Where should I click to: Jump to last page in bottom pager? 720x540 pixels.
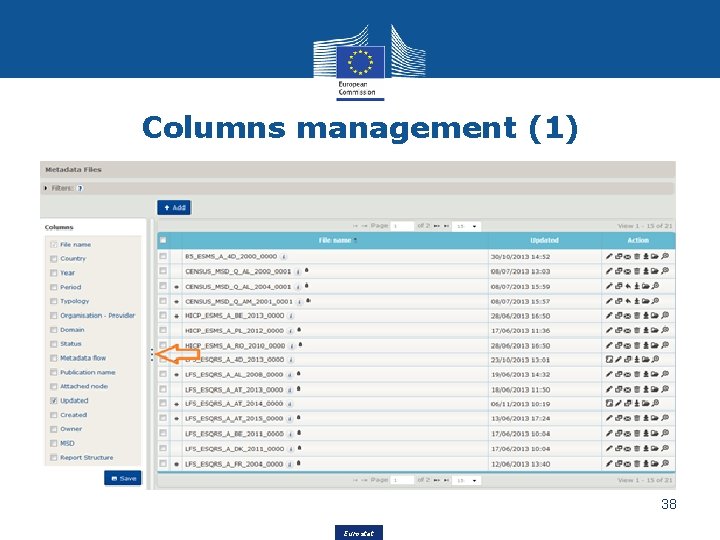(x=446, y=480)
